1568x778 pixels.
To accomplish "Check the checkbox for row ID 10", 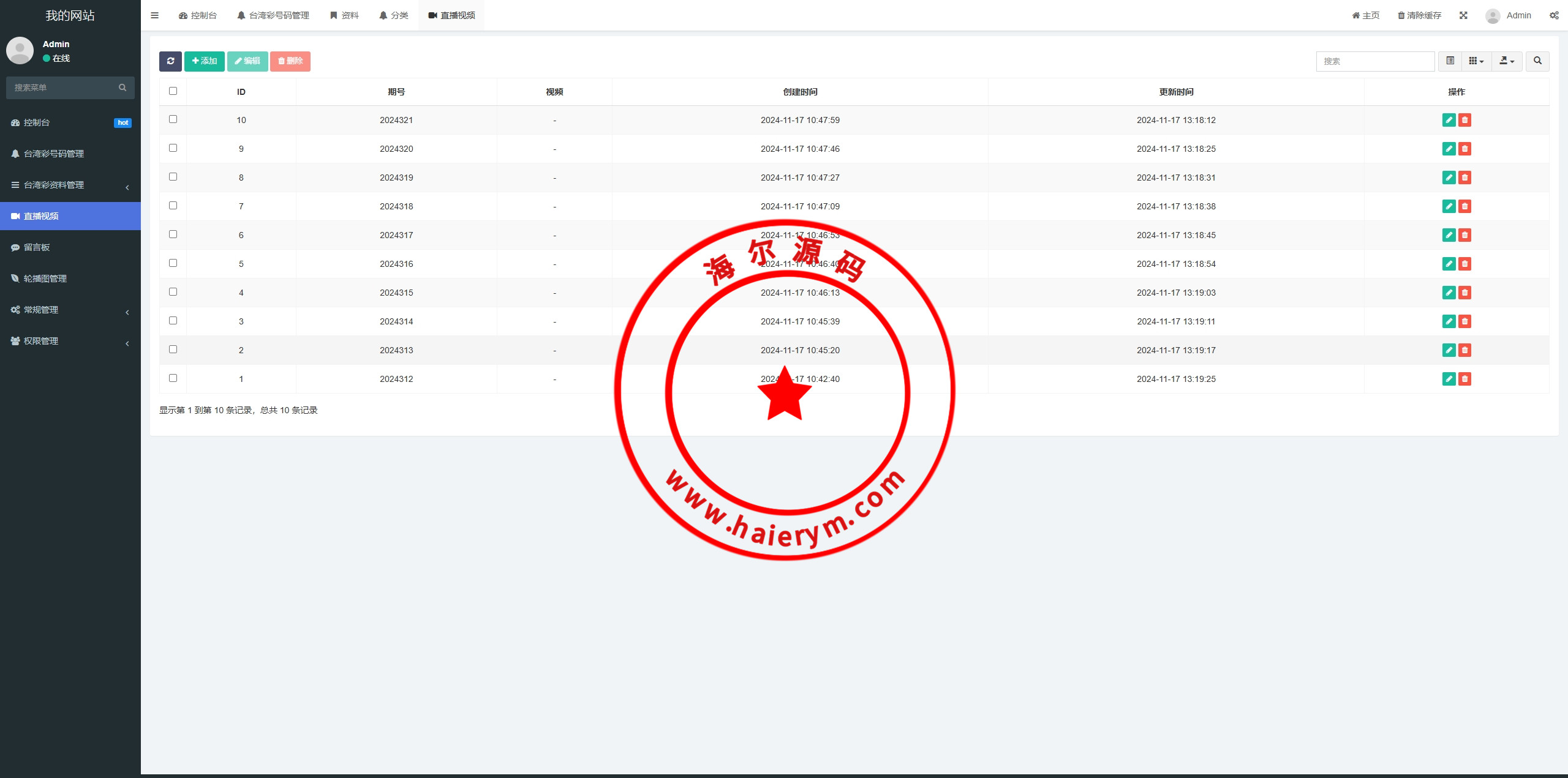I will pyautogui.click(x=173, y=119).
